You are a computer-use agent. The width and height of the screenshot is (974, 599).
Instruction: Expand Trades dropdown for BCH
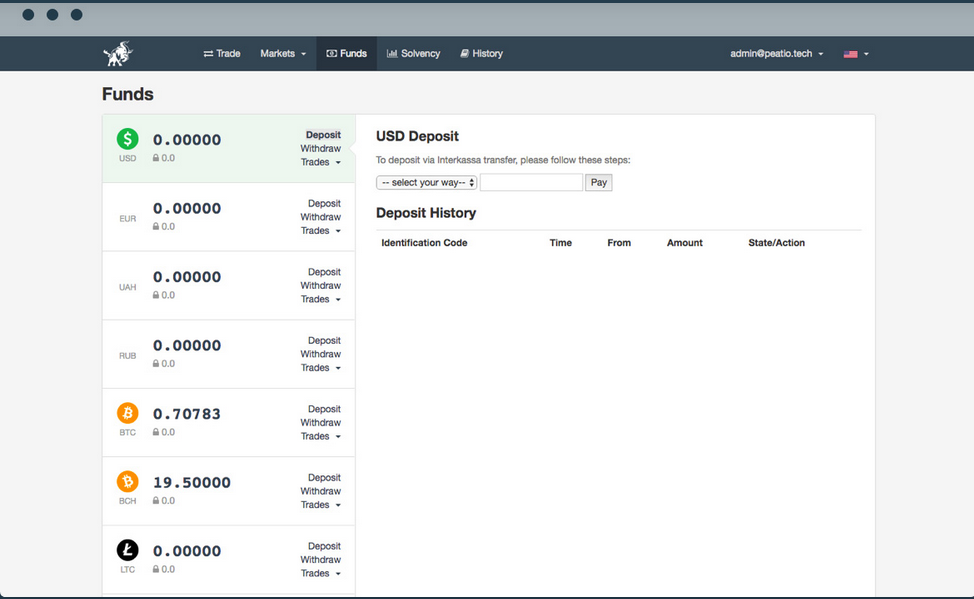coord(321,505)
